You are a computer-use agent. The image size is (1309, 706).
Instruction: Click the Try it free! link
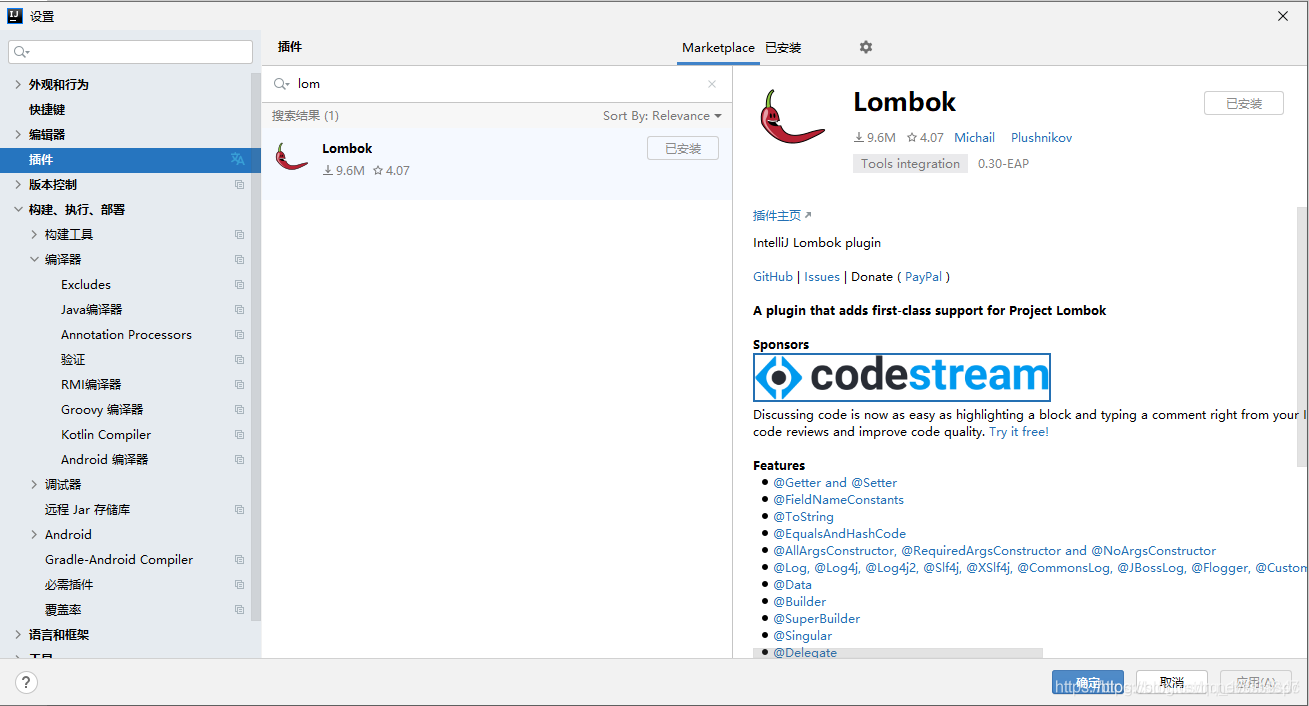1019,431
